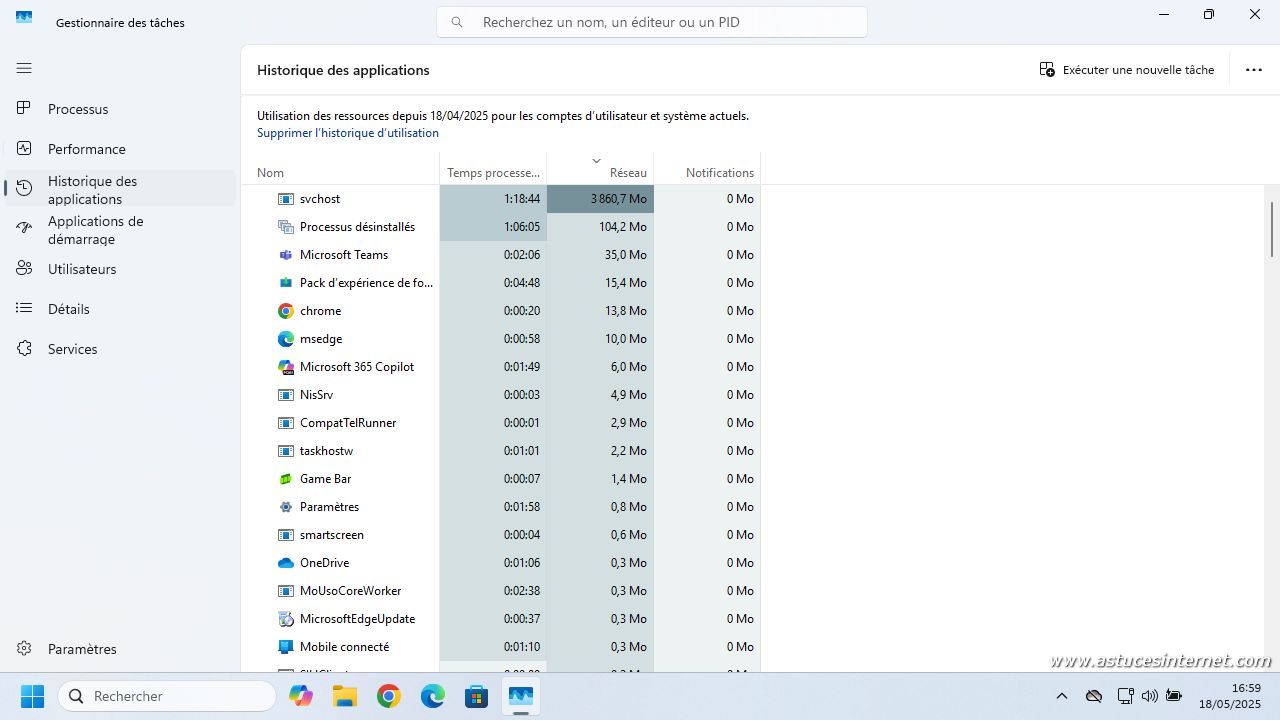Click the Pack d'expérience row icon
1280x720 pixels.
pyautogui.click(x=286, y=283)
